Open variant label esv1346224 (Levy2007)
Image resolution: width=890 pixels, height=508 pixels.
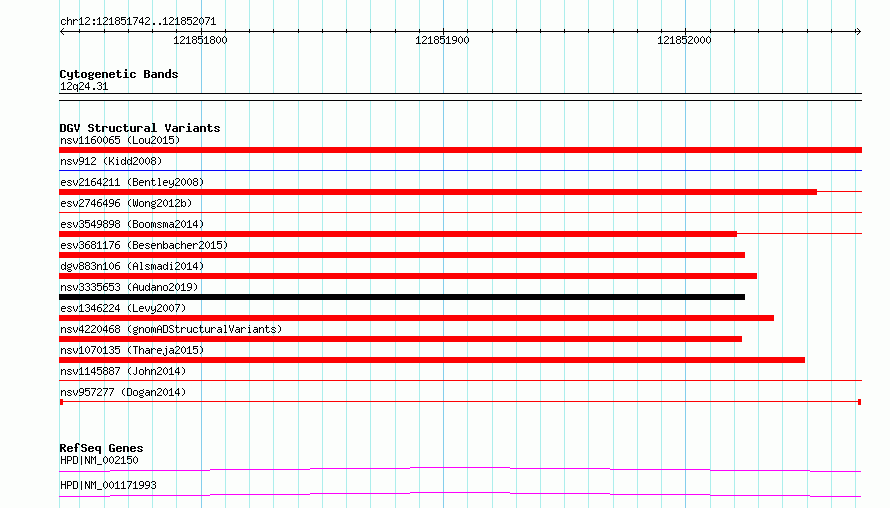click(123, 308)
